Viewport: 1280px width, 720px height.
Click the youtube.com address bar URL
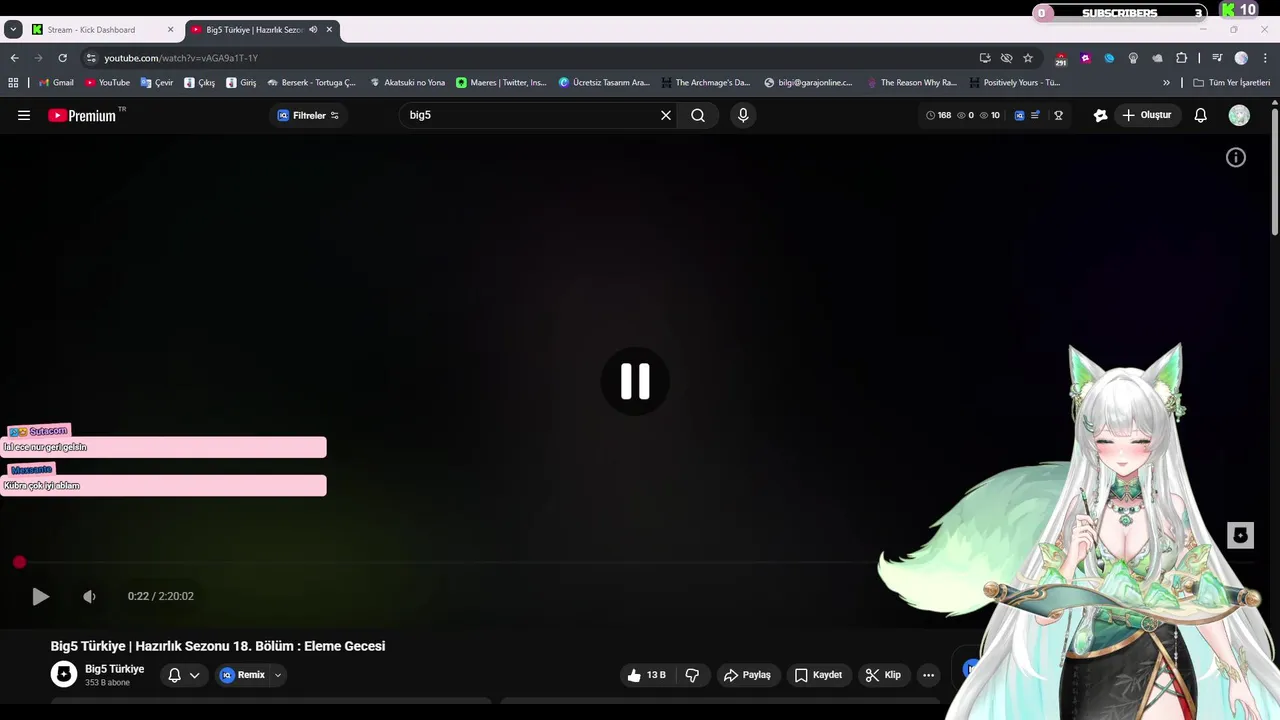[181, 58]
